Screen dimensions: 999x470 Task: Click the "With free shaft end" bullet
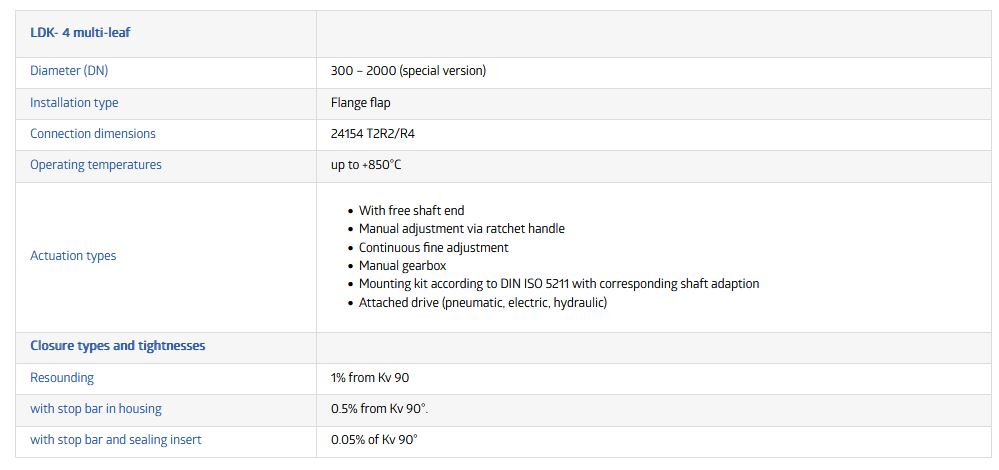click(411, 211)
